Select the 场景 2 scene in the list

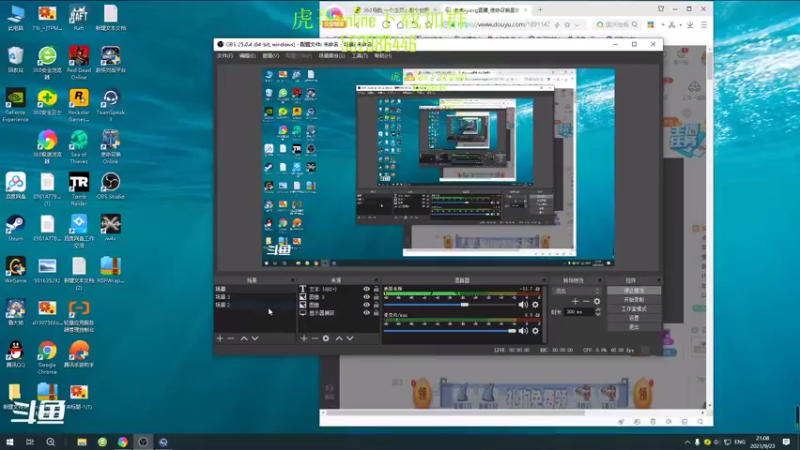click(x=254, y=305)
